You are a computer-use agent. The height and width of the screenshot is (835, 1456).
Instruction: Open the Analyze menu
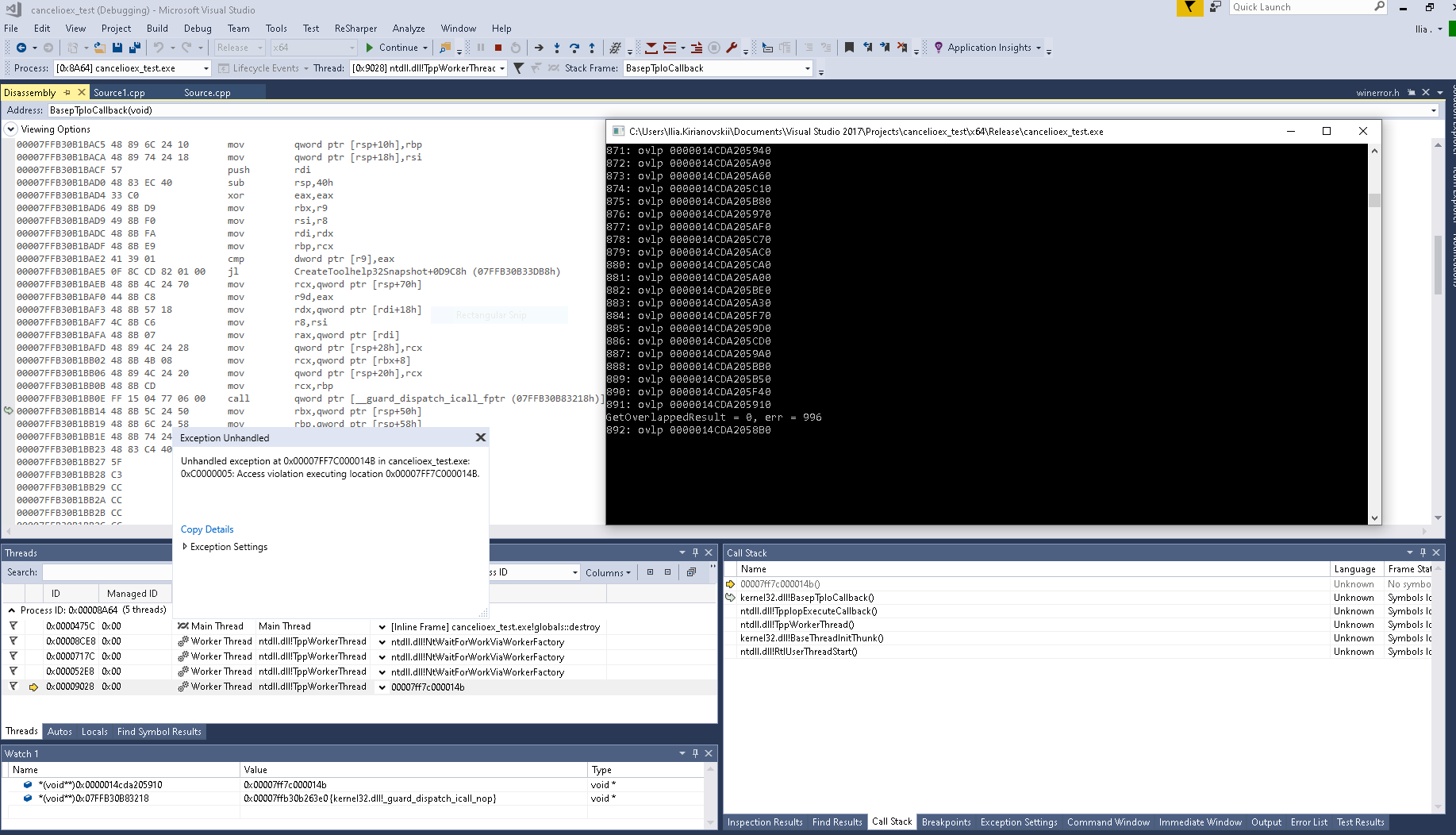[409, 29]
